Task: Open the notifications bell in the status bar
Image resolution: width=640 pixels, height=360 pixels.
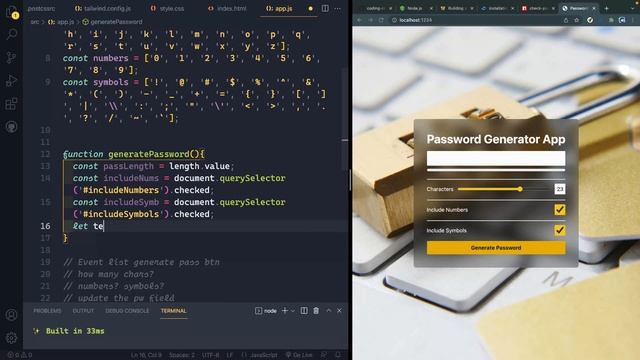Action: [338, 355]
